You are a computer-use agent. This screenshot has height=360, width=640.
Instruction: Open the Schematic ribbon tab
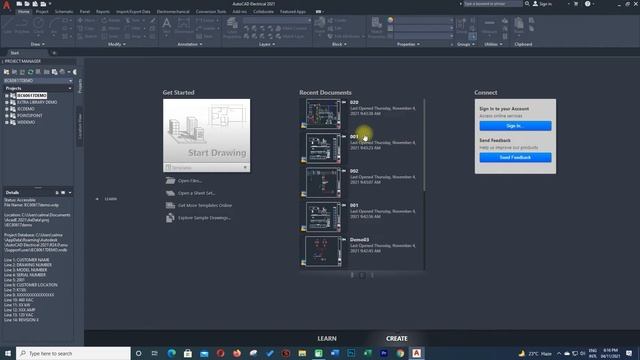64,11
